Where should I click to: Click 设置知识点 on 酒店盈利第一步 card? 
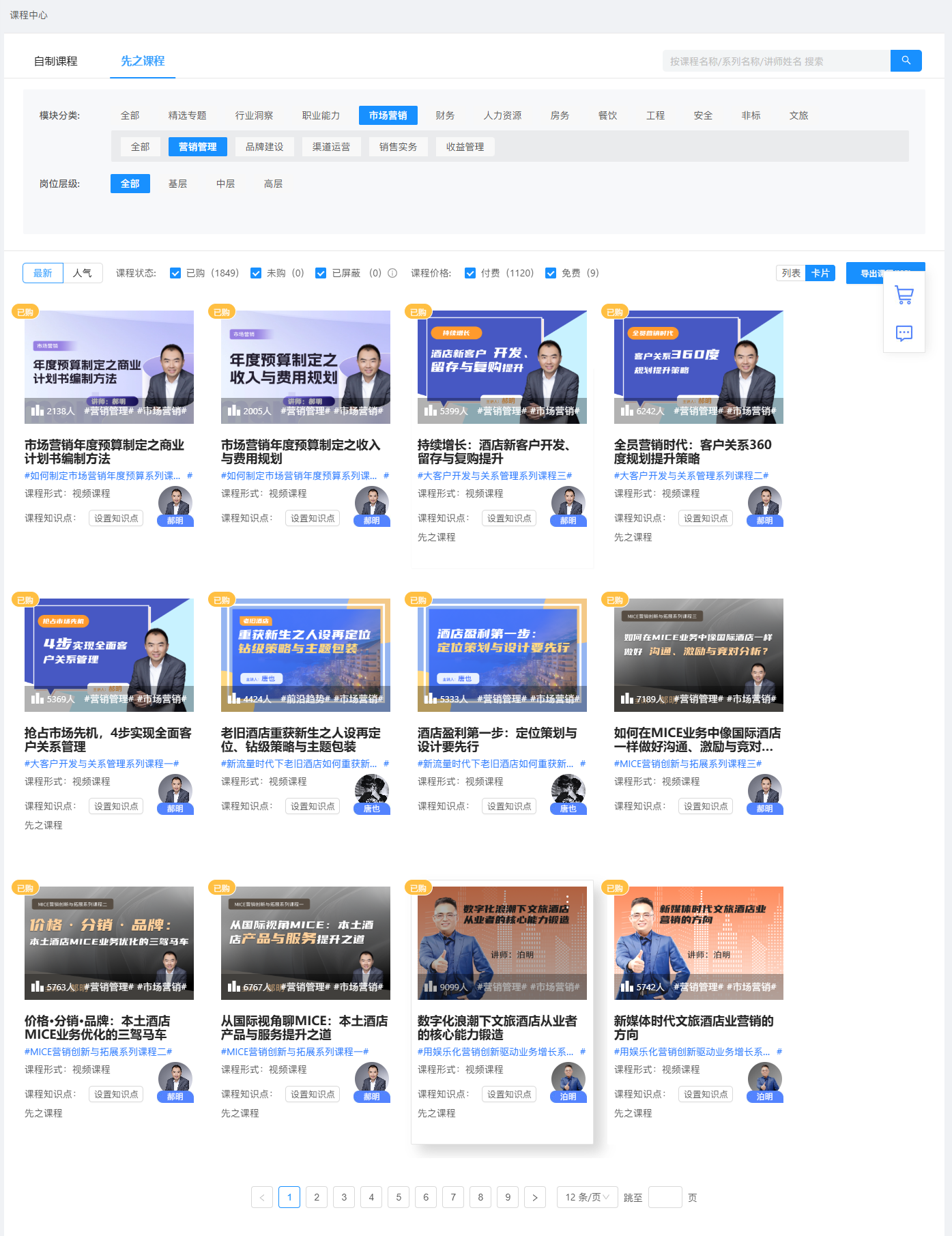pos(509,806)
